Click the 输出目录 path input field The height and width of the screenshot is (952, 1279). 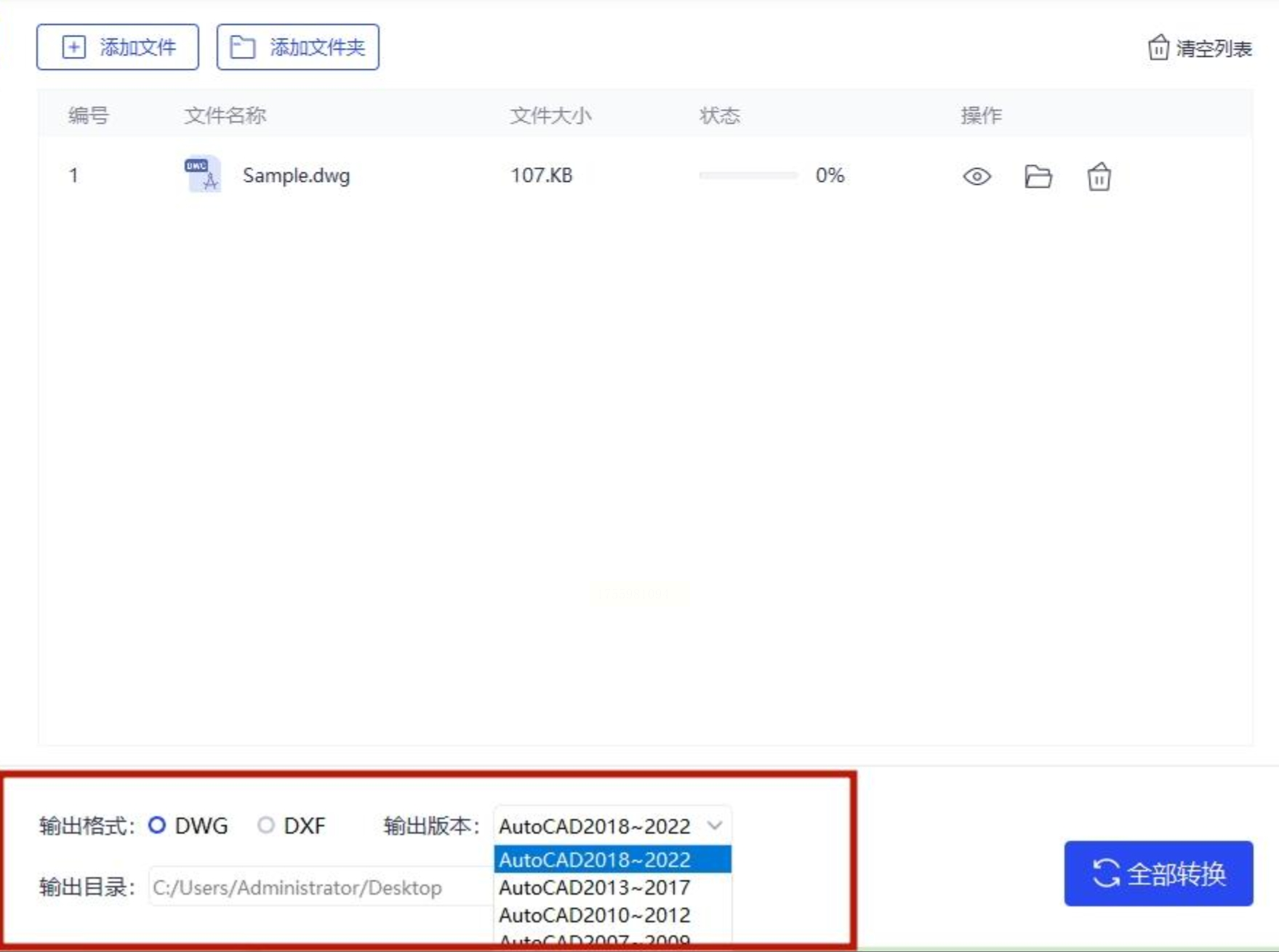pos(321,887)
